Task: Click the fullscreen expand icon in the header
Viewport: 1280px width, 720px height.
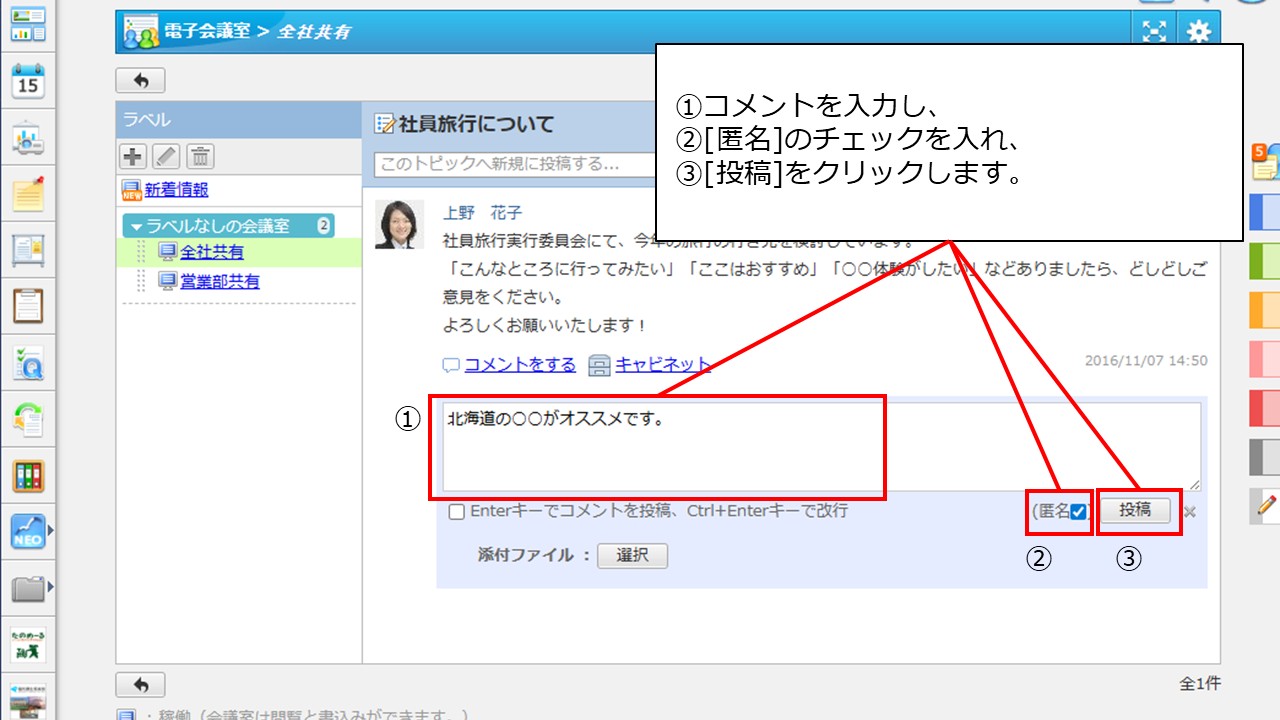Action: point(1155,32)
